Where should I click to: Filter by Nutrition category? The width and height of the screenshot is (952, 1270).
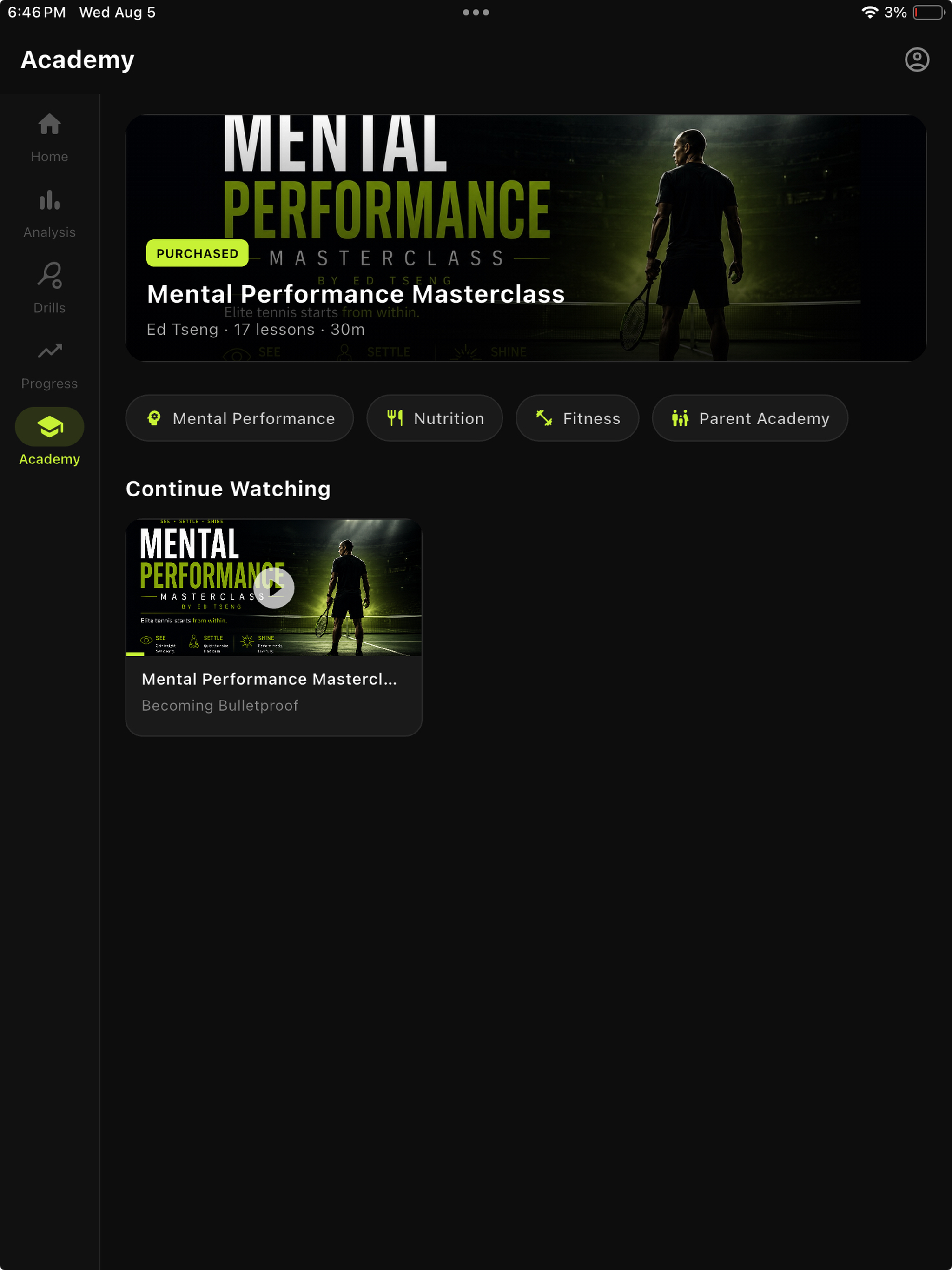pos(435,418)
